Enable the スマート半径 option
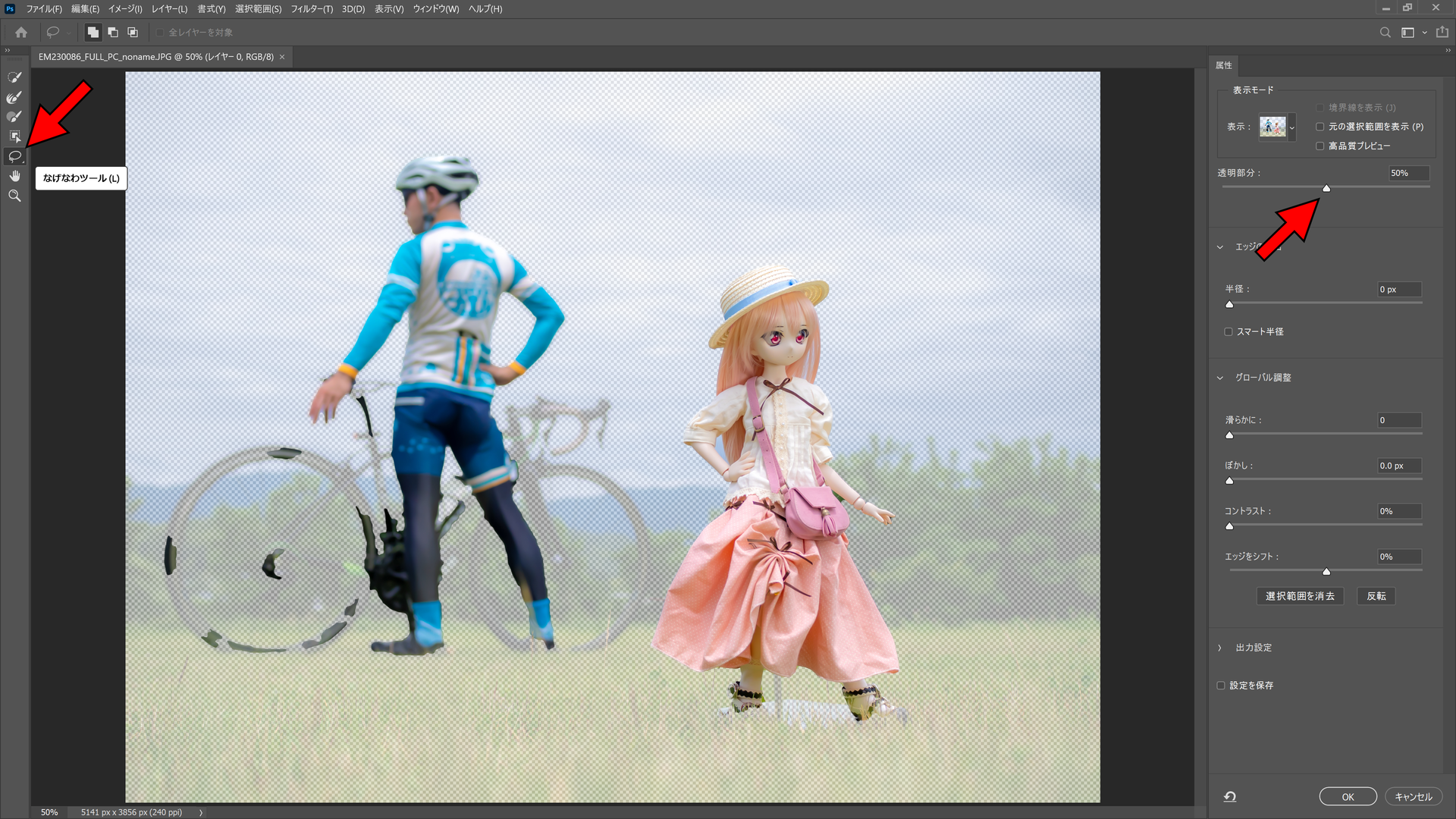1456x819 pixels. click(1228, 331)
